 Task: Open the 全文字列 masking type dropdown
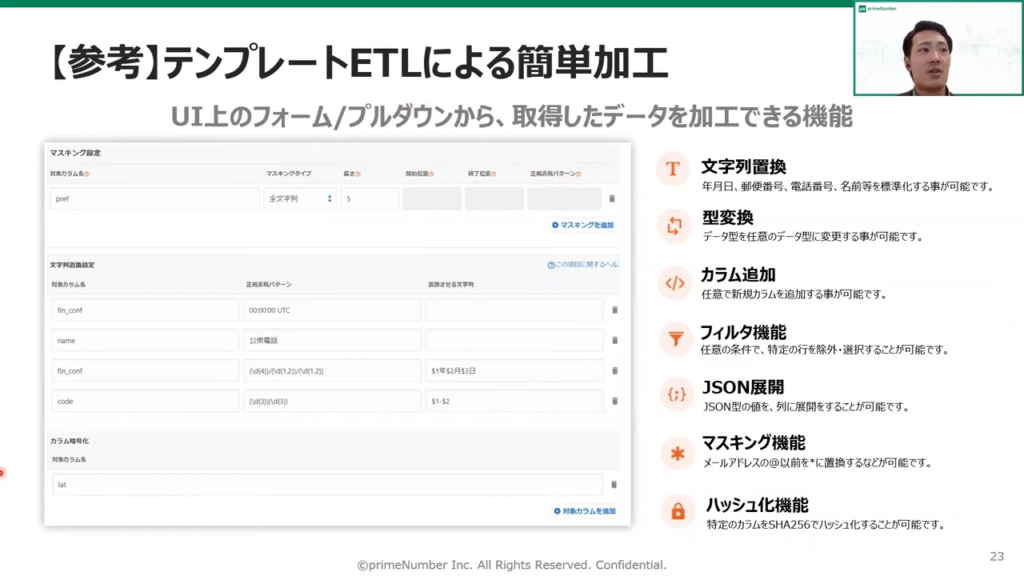tap(300, 199)
